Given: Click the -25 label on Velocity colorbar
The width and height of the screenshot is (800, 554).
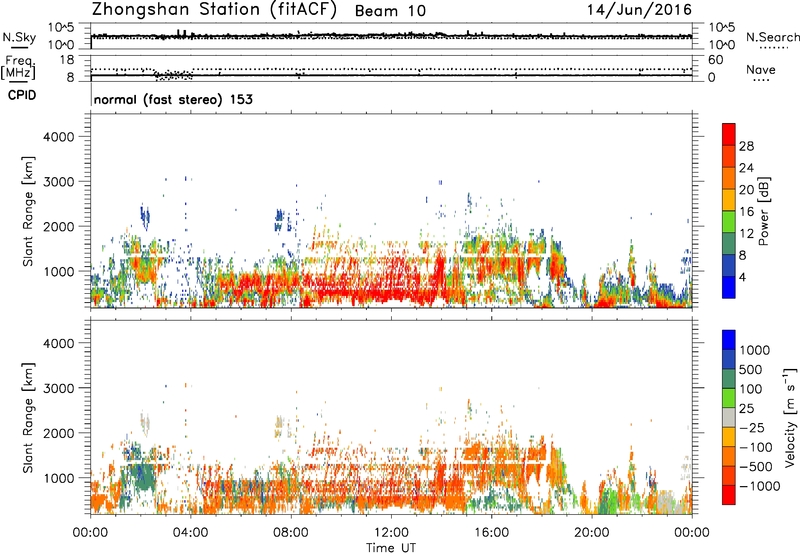Looking at the screenshot, I should 752,427.
